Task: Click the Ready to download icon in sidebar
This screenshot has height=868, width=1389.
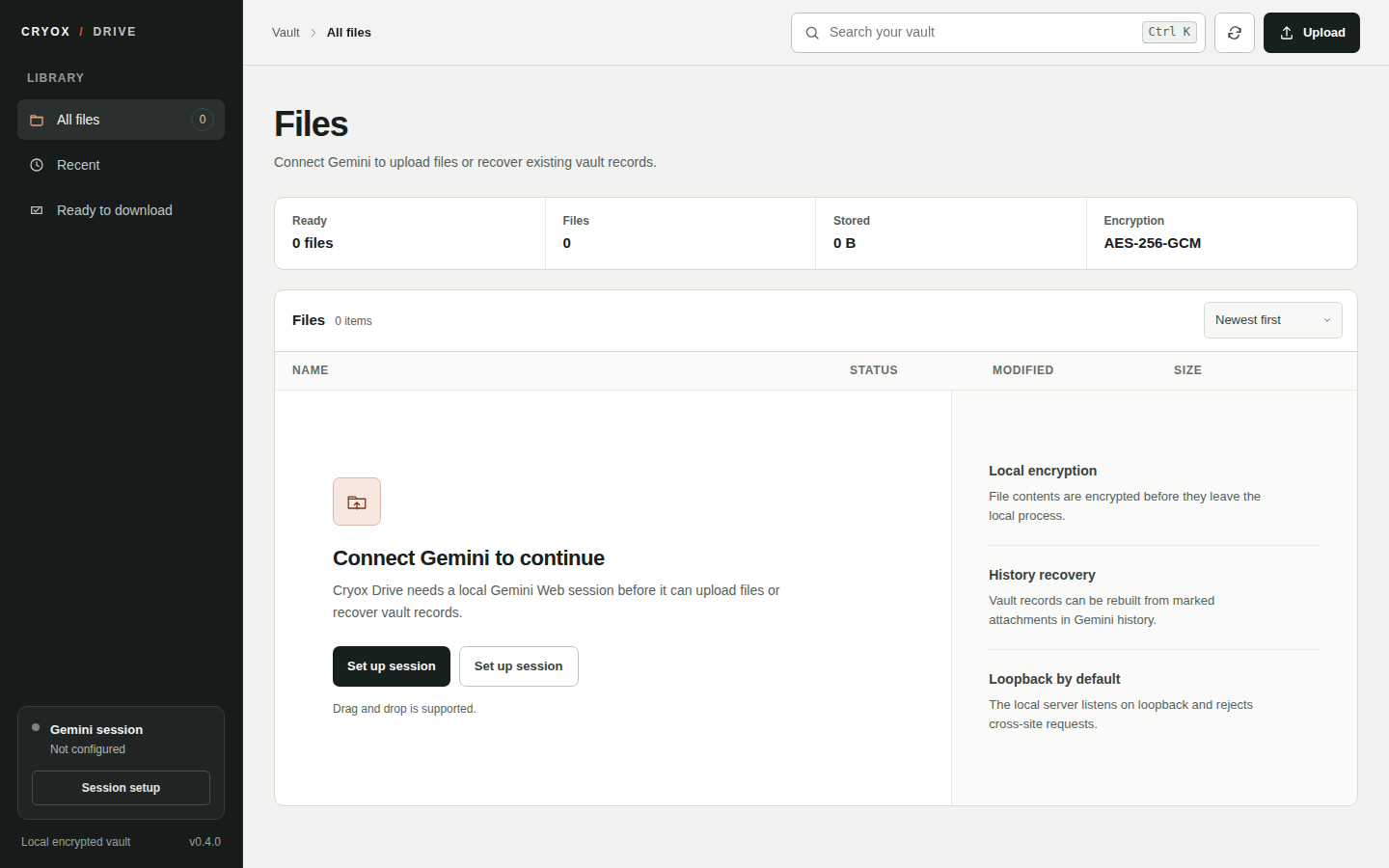Action: [x=37, y=210]
